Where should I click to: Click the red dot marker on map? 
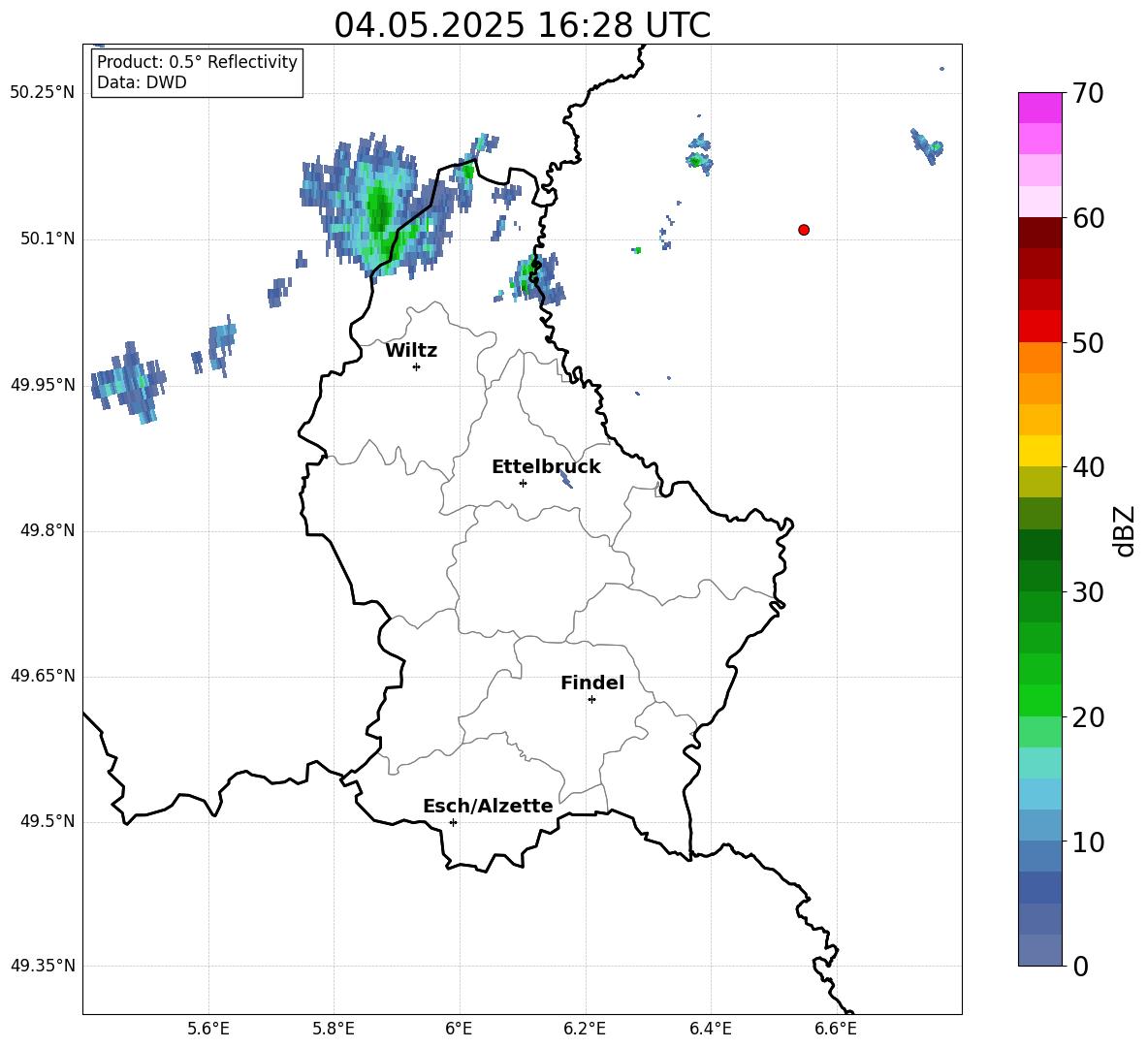(x=804, y=230)
